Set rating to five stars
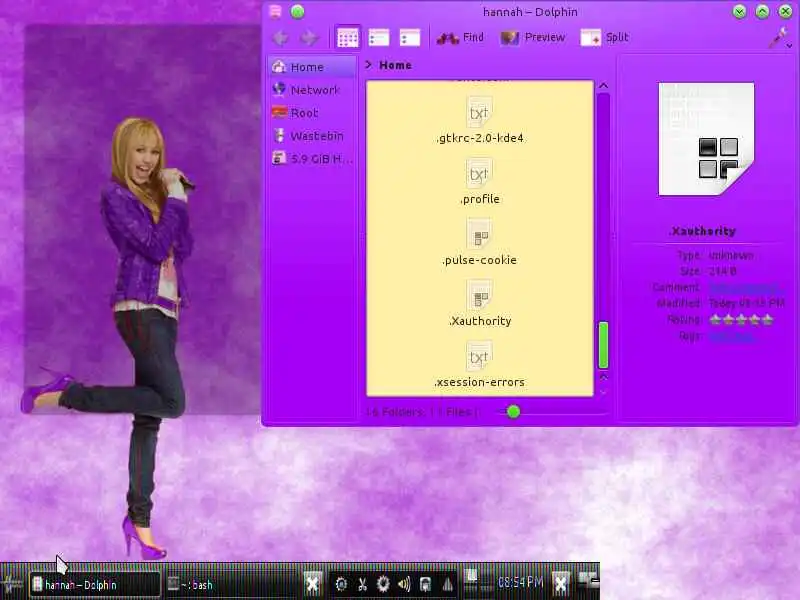800x600 pixels. (x=767, y=320)
